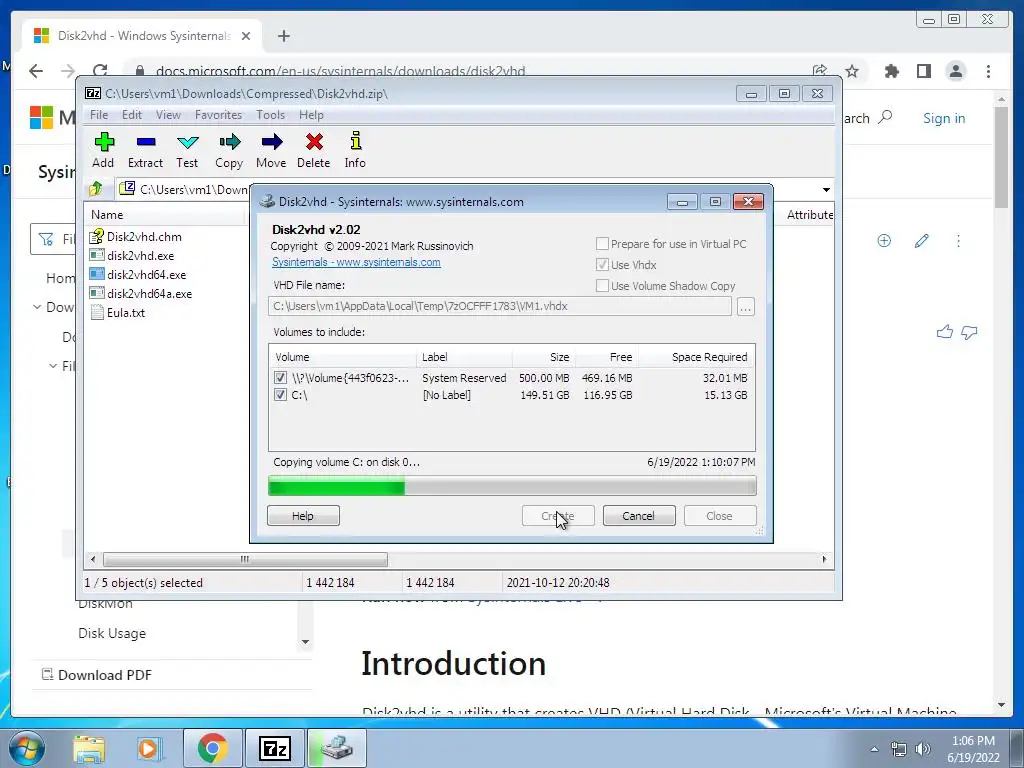Open the 7-Zip Favorites menu
Screen dimensions: 1024x768
(218, 115)
